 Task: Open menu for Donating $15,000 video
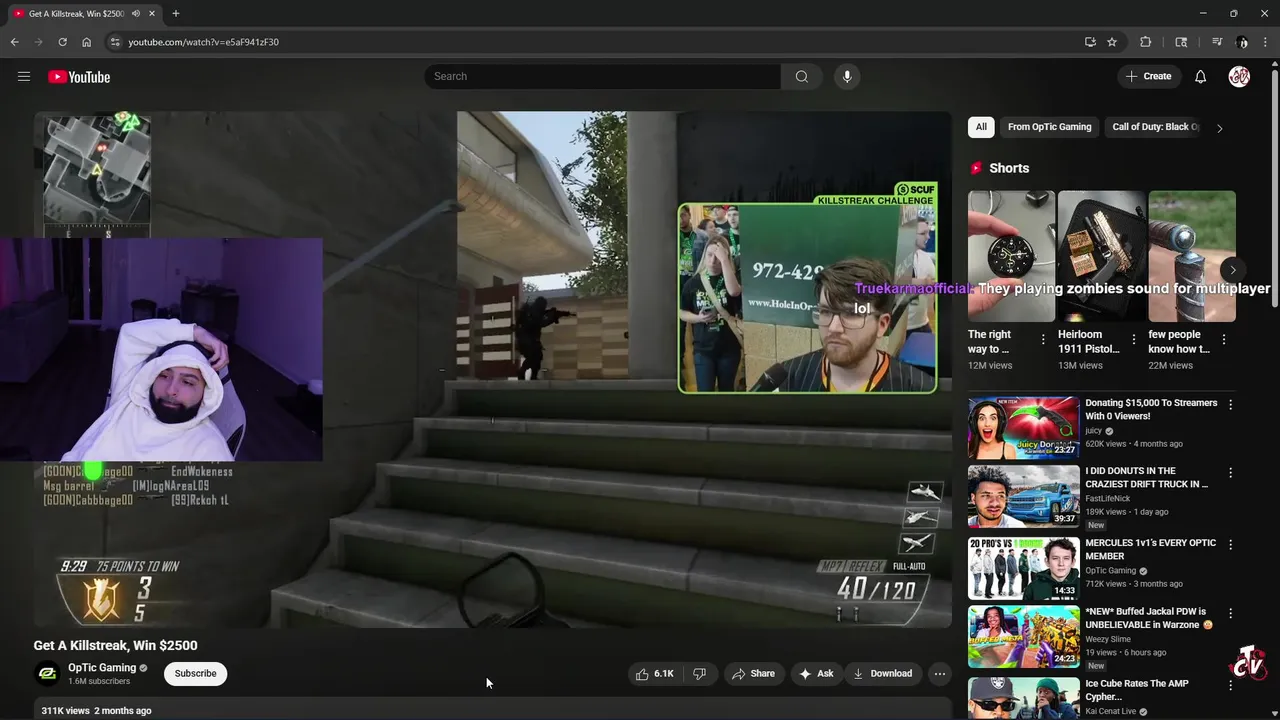[1230, 404]
